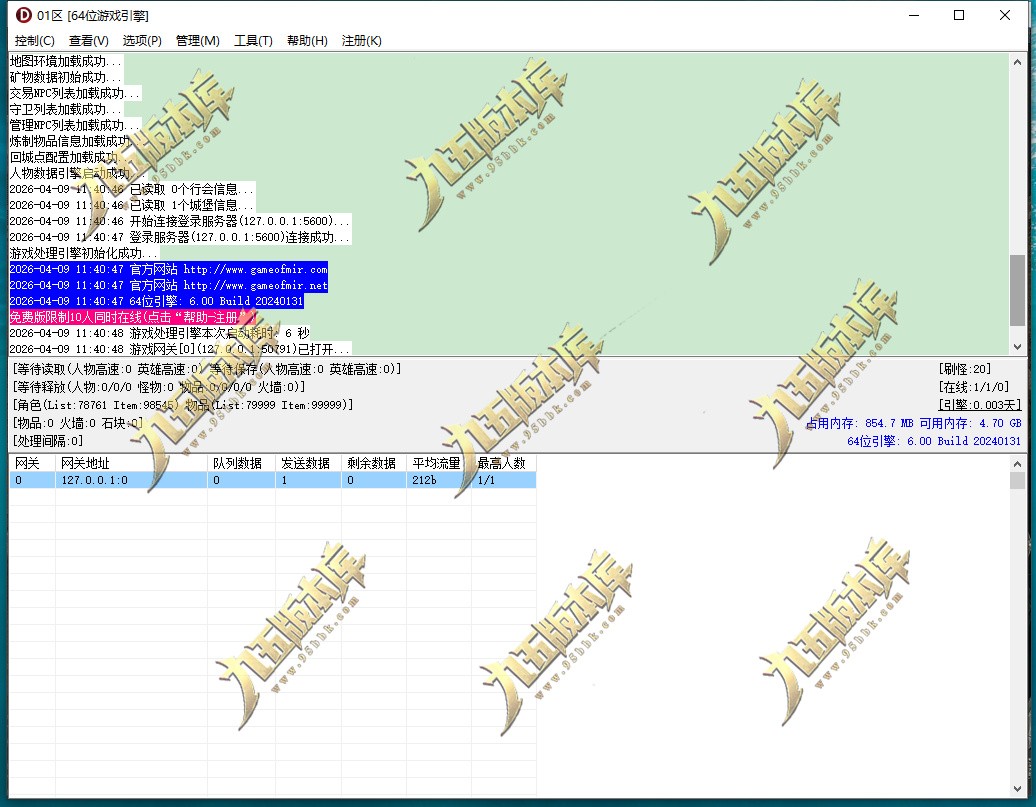Click the gameofmir.net official website log line
Image resolution: width=1036 pixels, height=807 pixels.
(168, 285)
